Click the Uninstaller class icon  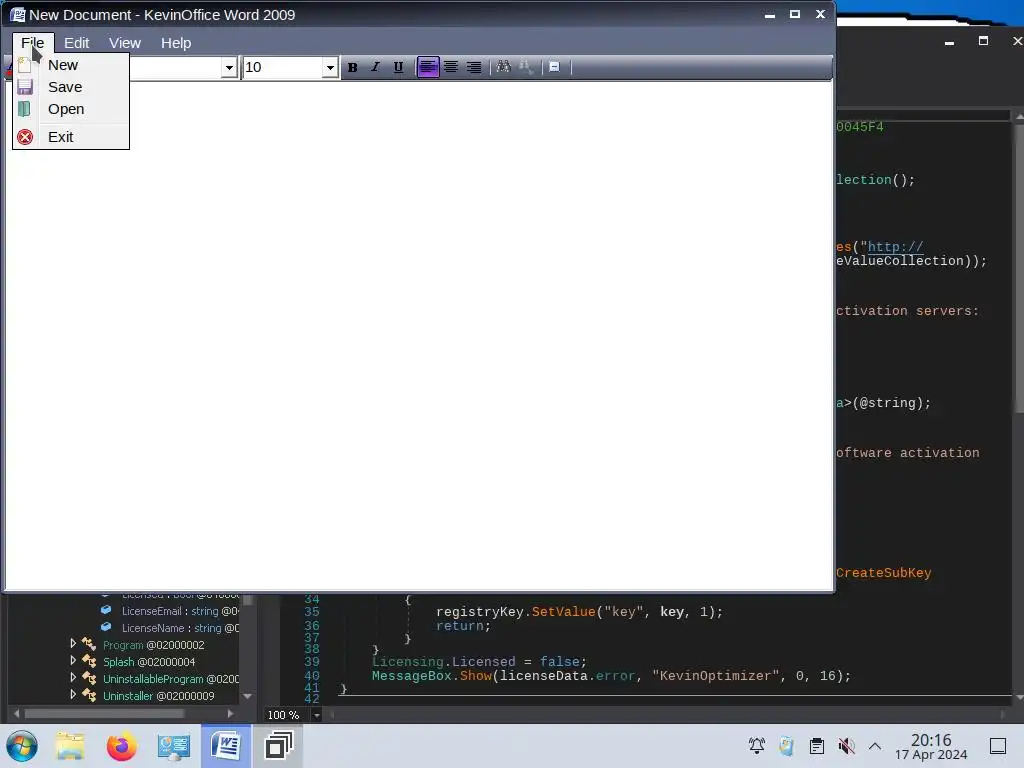tap(89, 696)
